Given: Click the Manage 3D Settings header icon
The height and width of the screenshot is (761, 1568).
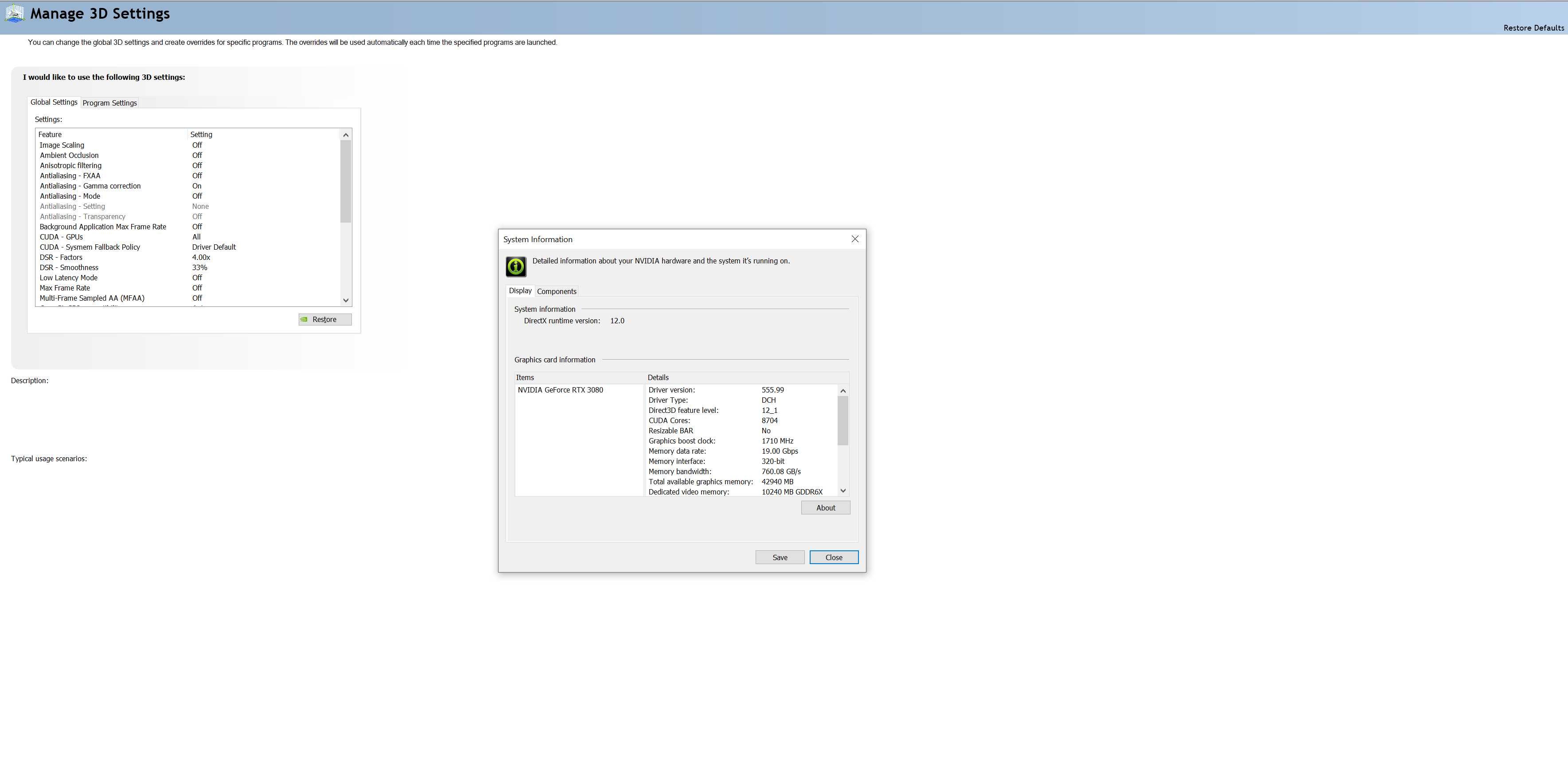Looking at the screenshot, I should (14, 13).
